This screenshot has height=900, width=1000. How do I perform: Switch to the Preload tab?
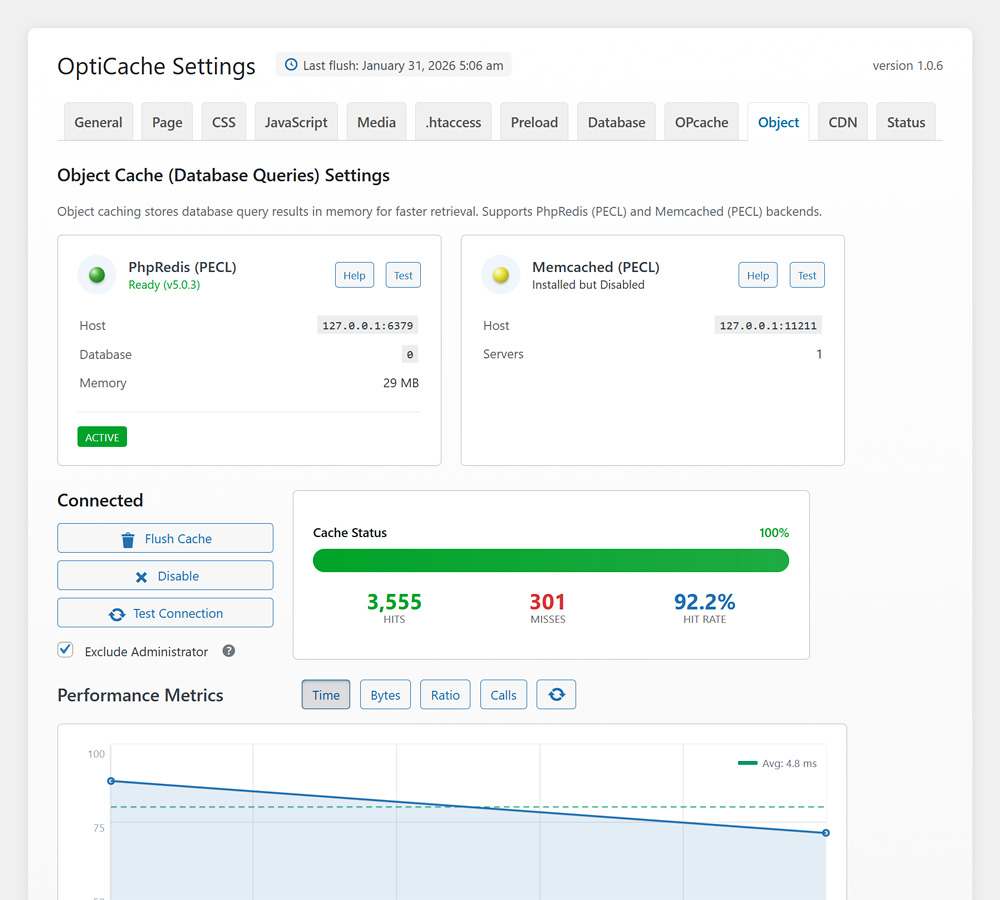[534, 122]
